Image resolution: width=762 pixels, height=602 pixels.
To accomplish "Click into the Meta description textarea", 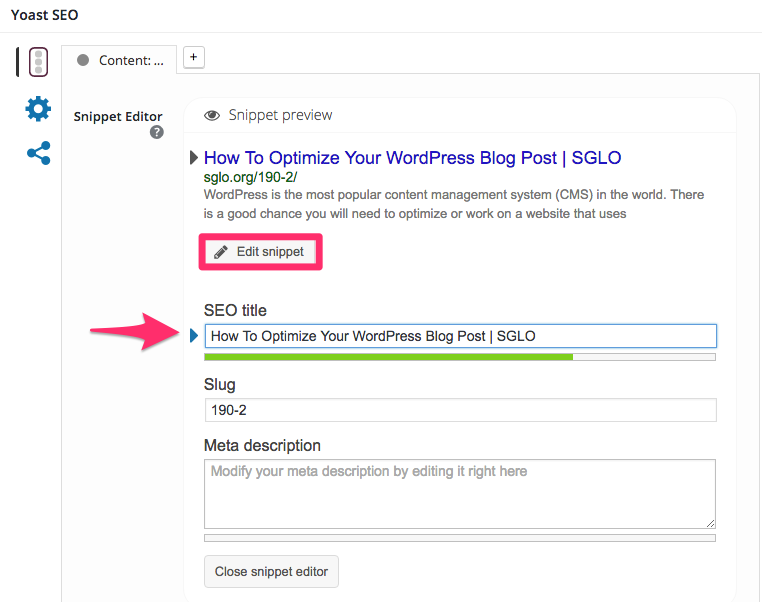I will 460,494.
